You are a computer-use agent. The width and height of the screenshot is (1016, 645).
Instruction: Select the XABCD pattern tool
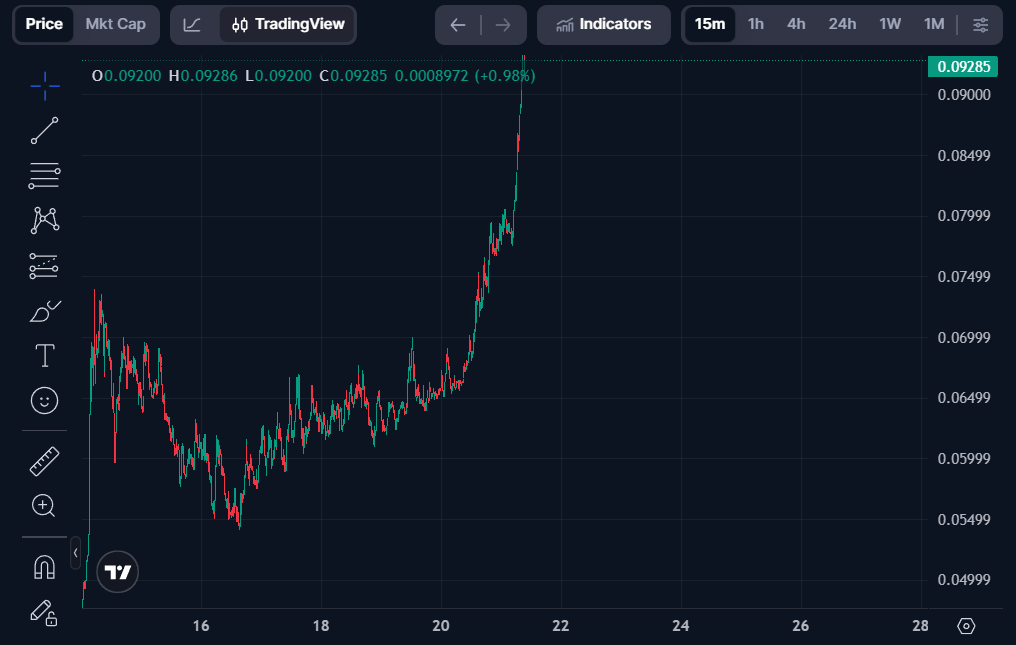(x=45, y=220)
